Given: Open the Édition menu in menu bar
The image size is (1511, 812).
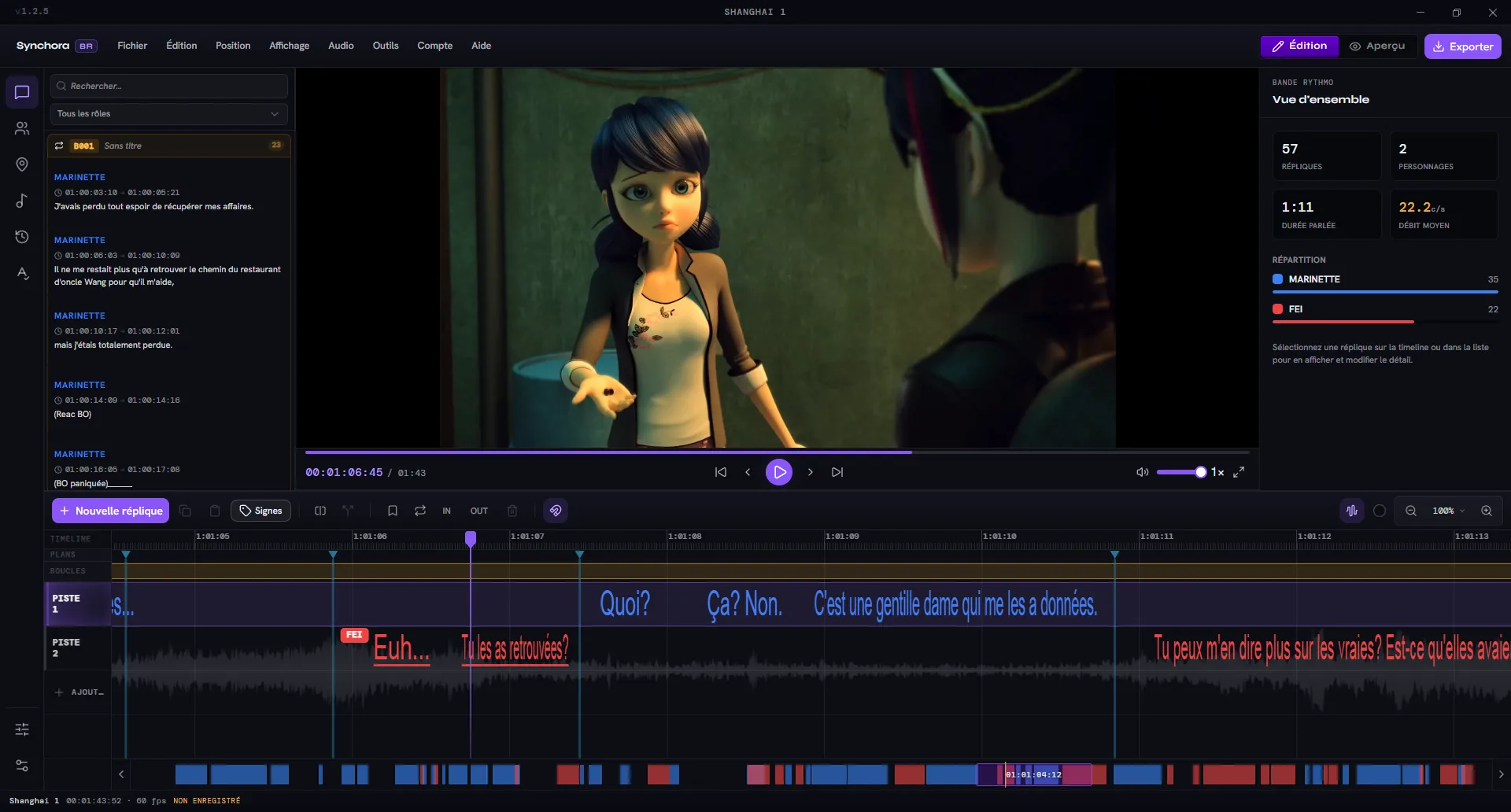Looking at the screenshot, I should point(182,46).
